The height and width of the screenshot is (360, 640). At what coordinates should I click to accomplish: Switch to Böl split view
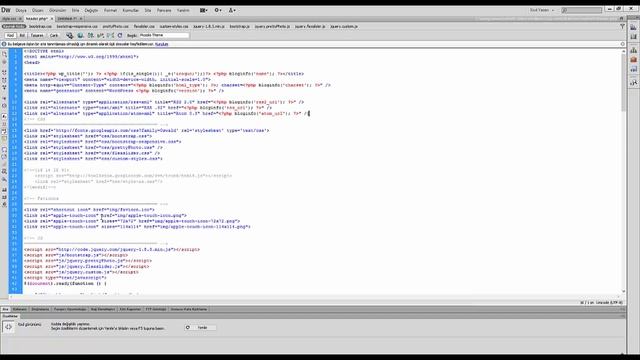tap(22, 36)
